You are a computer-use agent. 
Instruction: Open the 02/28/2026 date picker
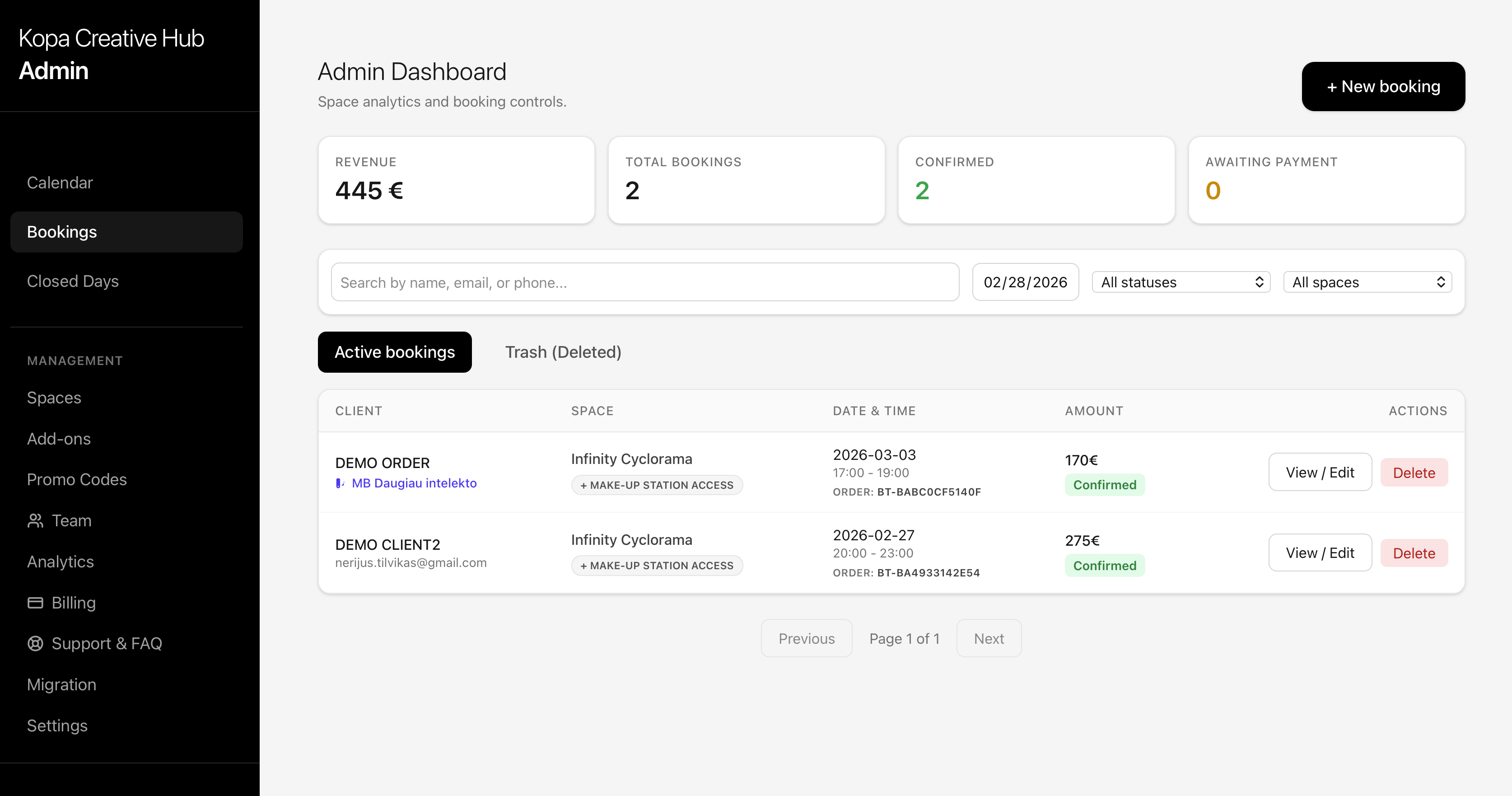[1025, 282]
